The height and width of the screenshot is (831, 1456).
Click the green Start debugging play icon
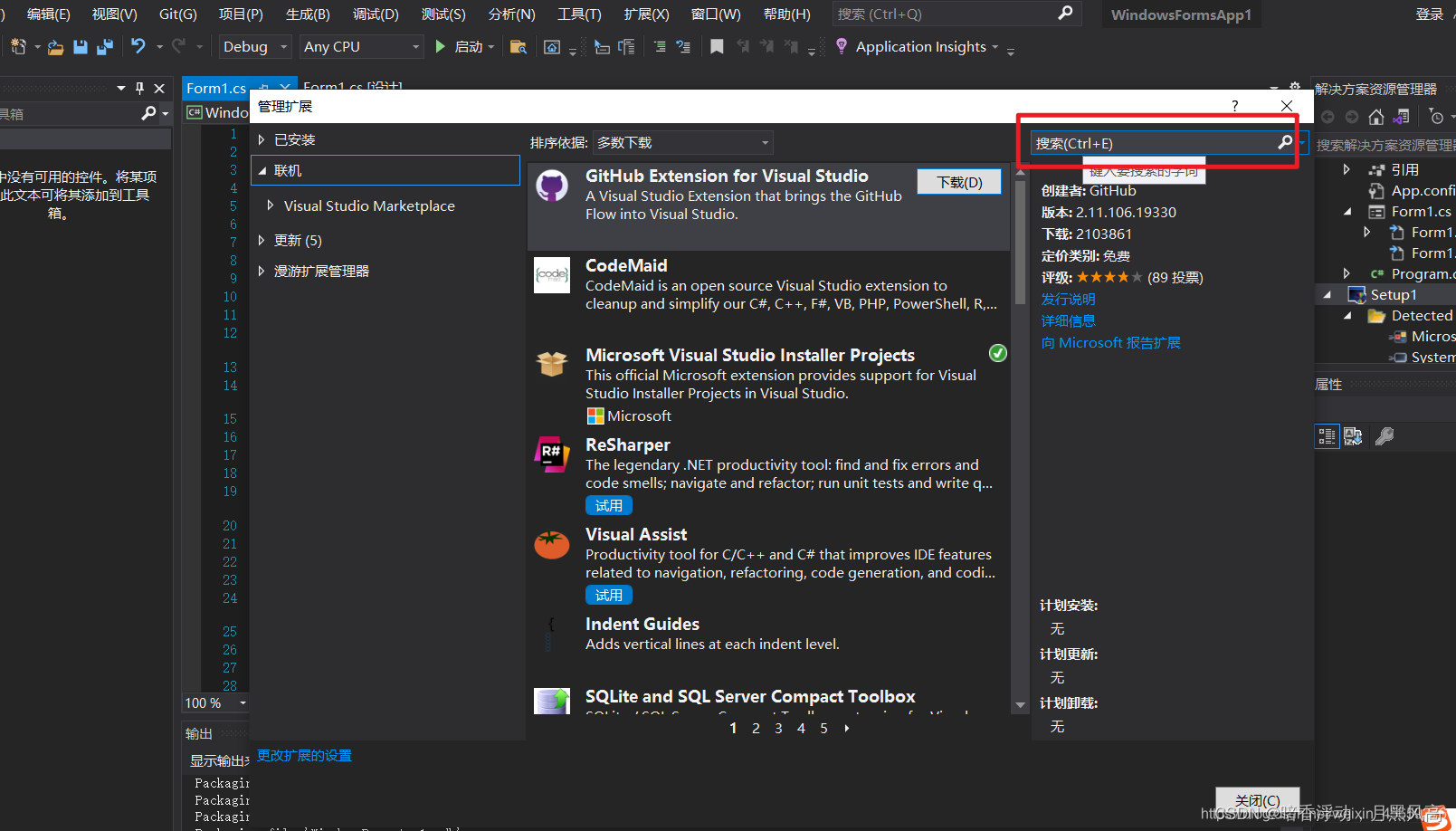click(x=440, y=46)
